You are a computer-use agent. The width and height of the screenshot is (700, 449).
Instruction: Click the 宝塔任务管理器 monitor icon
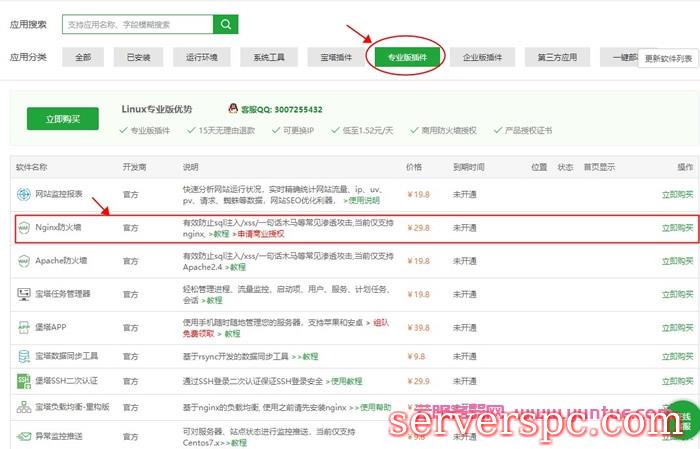coord(23,294)
